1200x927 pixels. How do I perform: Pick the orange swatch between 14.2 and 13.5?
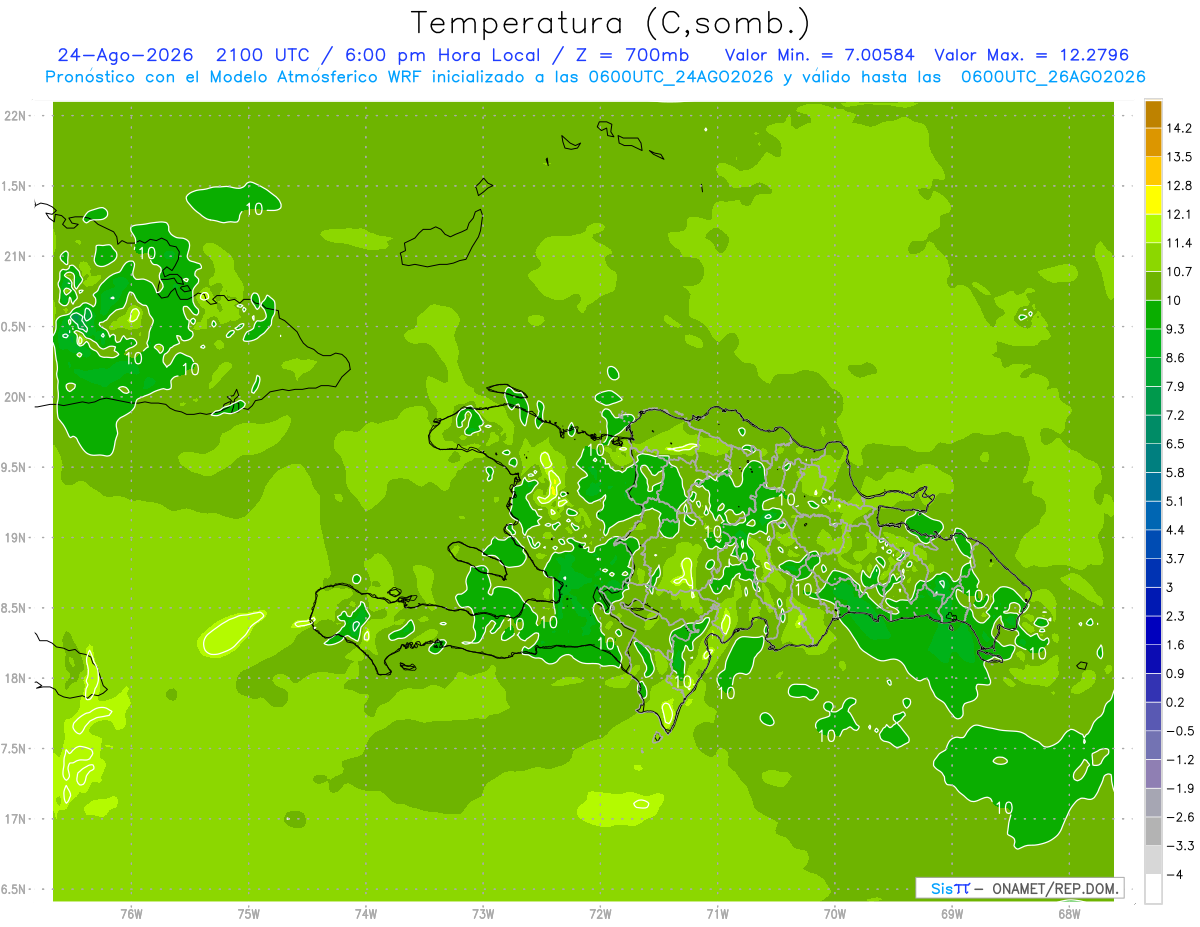tap(1153, 143)
